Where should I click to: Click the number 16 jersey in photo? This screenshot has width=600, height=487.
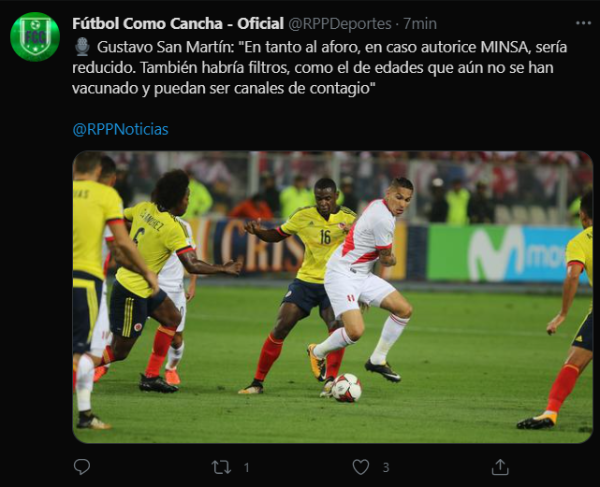coord(321,242)
